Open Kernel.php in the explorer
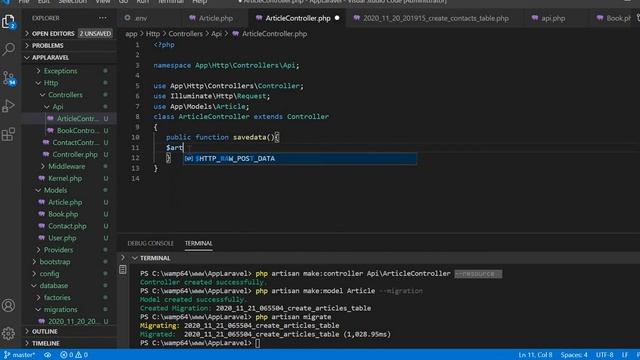 (x=65, y=178)
